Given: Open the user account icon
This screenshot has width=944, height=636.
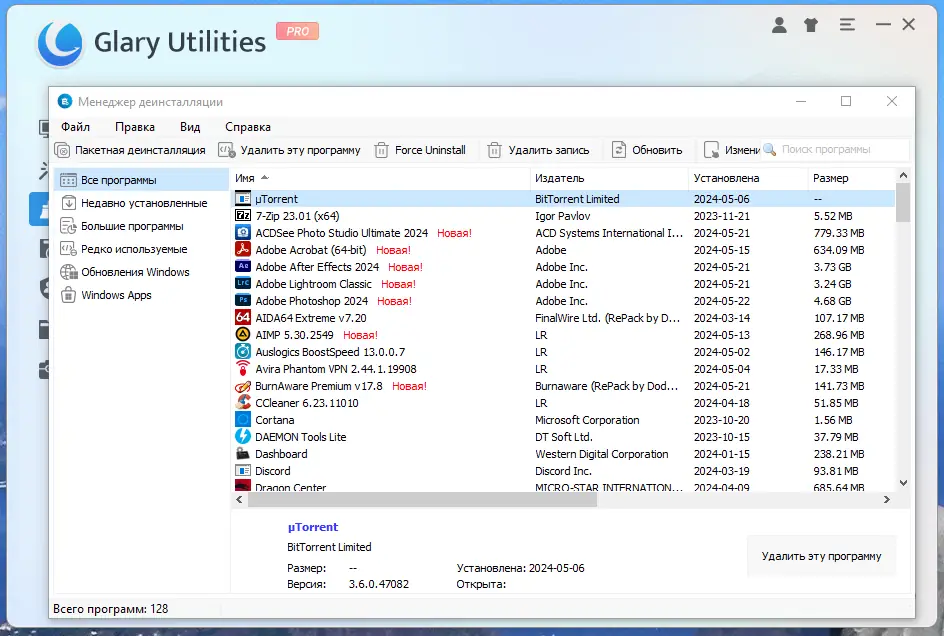Looking at the screenshot, I should point(779,25).
